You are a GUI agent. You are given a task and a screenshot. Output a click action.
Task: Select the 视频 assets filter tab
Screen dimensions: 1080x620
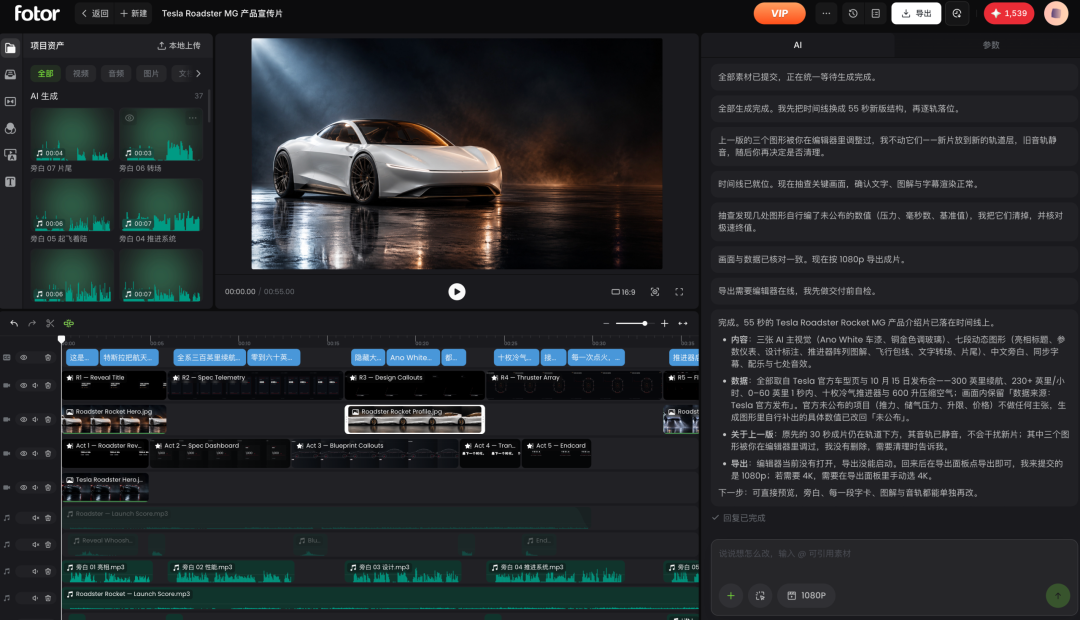tap(81, 74)
